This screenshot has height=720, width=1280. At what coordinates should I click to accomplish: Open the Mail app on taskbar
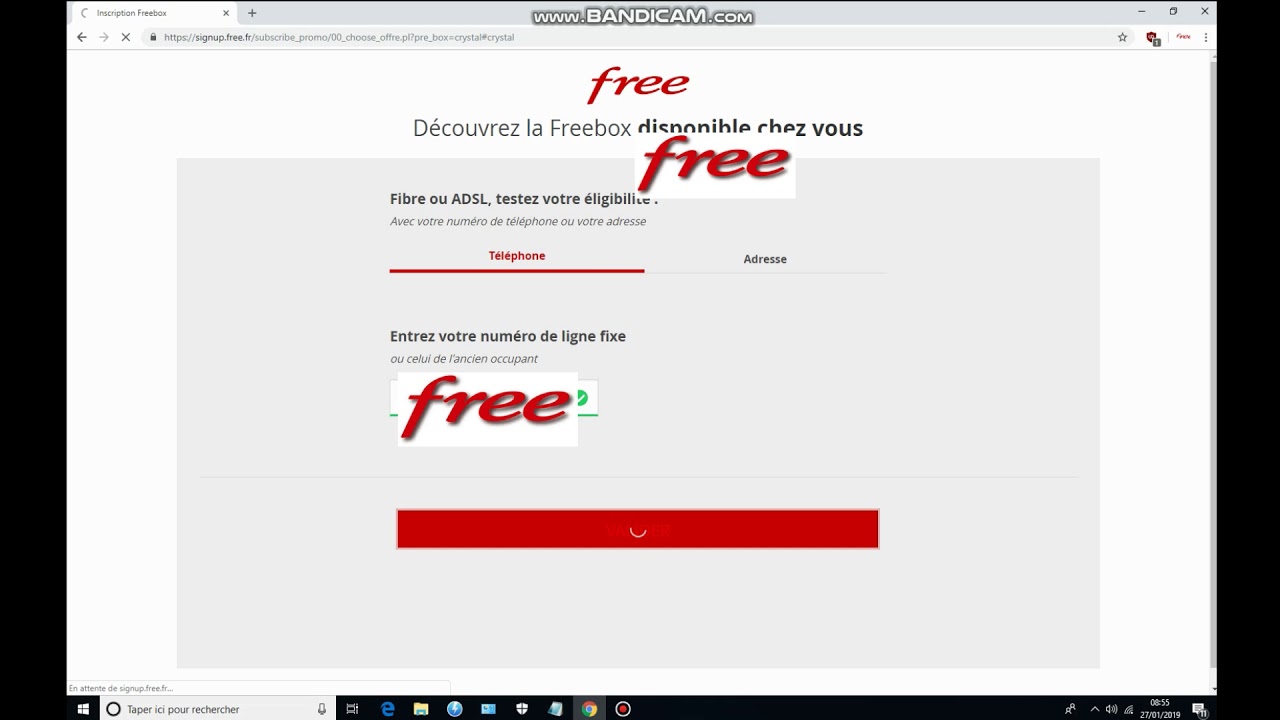coord(488,709)
